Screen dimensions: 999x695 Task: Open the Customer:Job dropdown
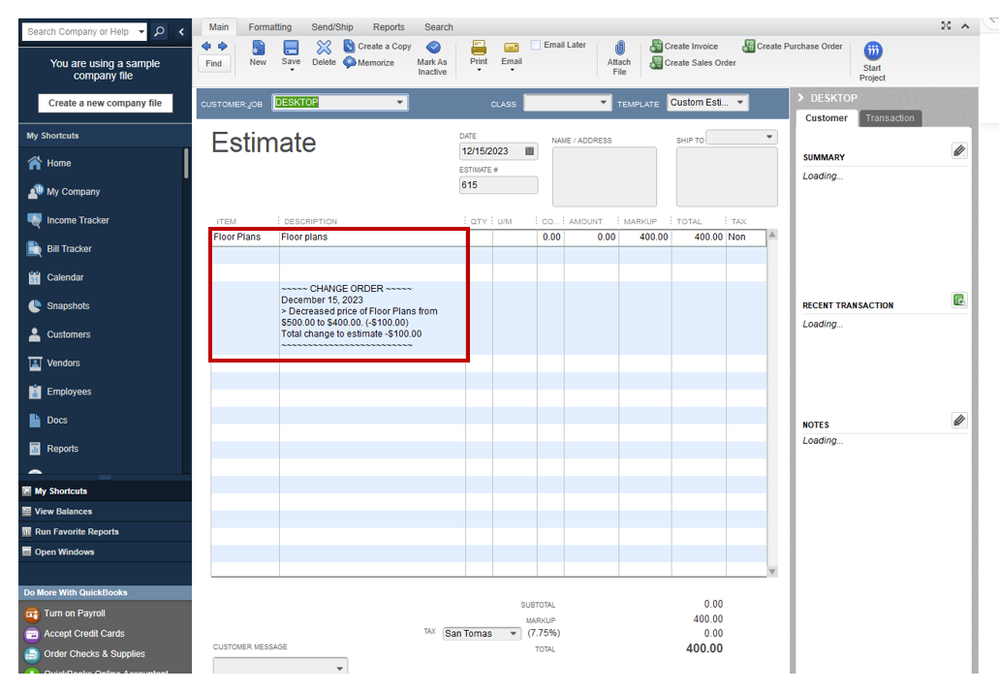point(400,103)
